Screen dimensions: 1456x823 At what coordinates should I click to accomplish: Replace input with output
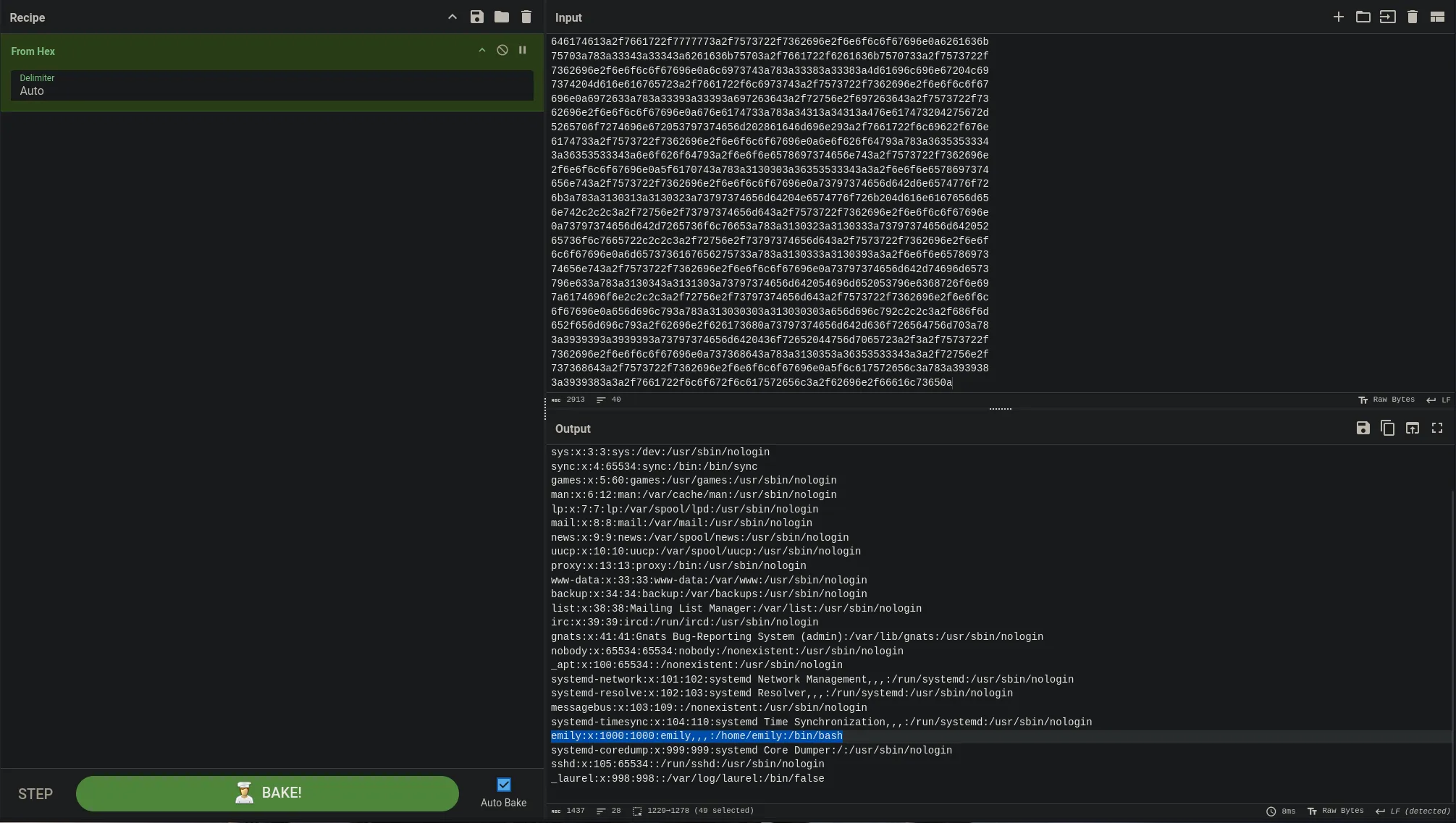click(1412, 429)
